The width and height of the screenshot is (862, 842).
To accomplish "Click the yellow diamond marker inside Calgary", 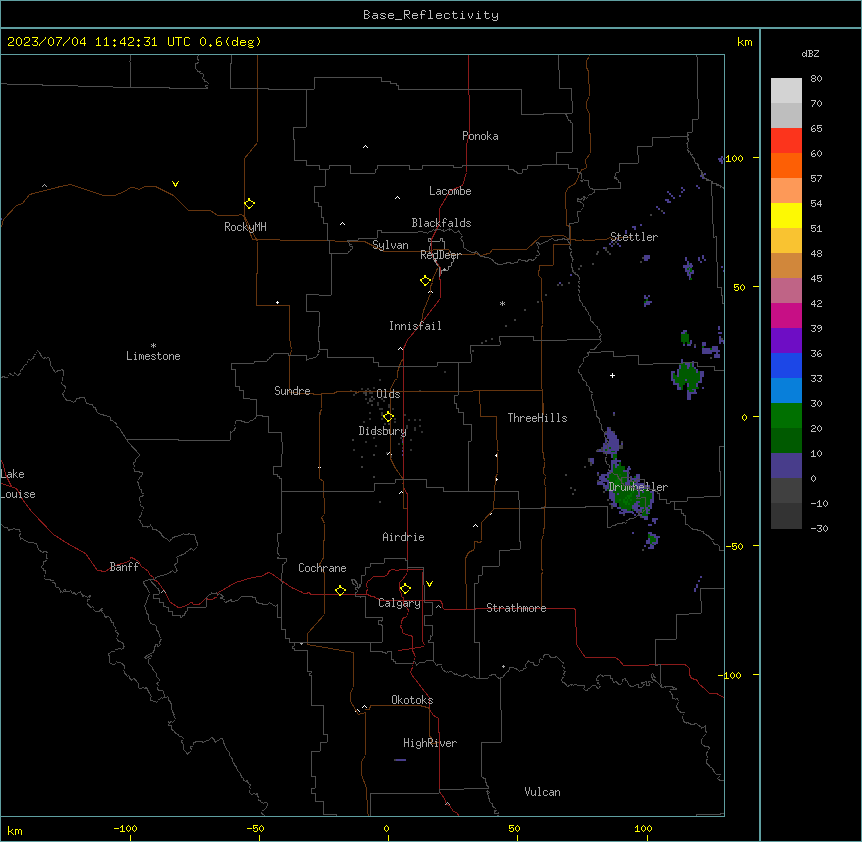I will (405, 589).
